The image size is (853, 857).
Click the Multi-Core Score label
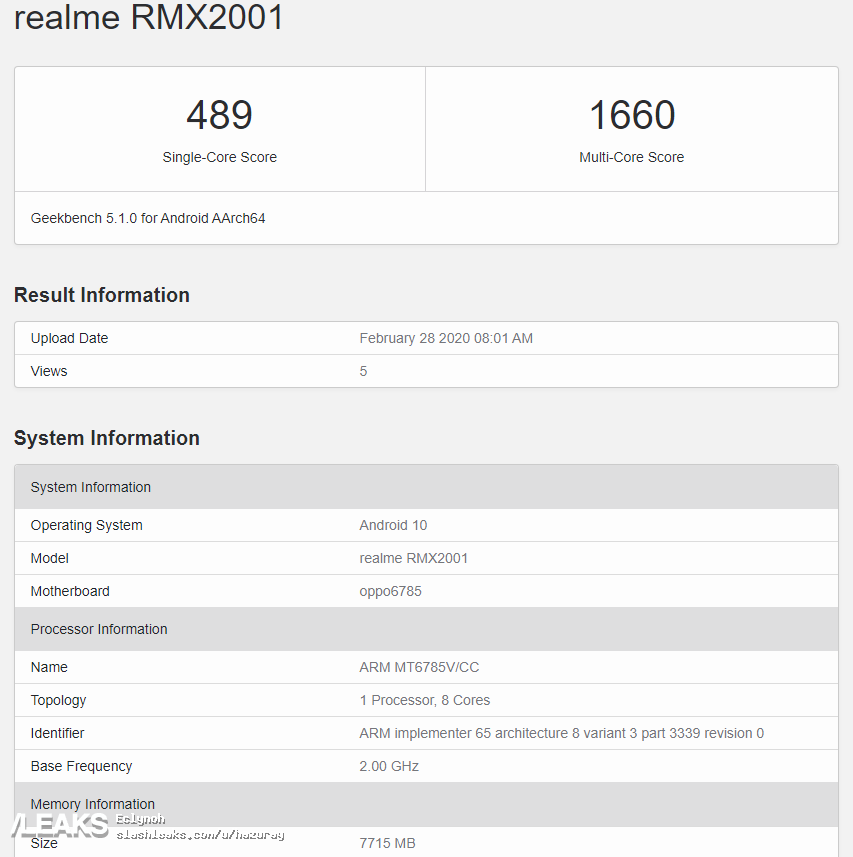click(632, 157)
